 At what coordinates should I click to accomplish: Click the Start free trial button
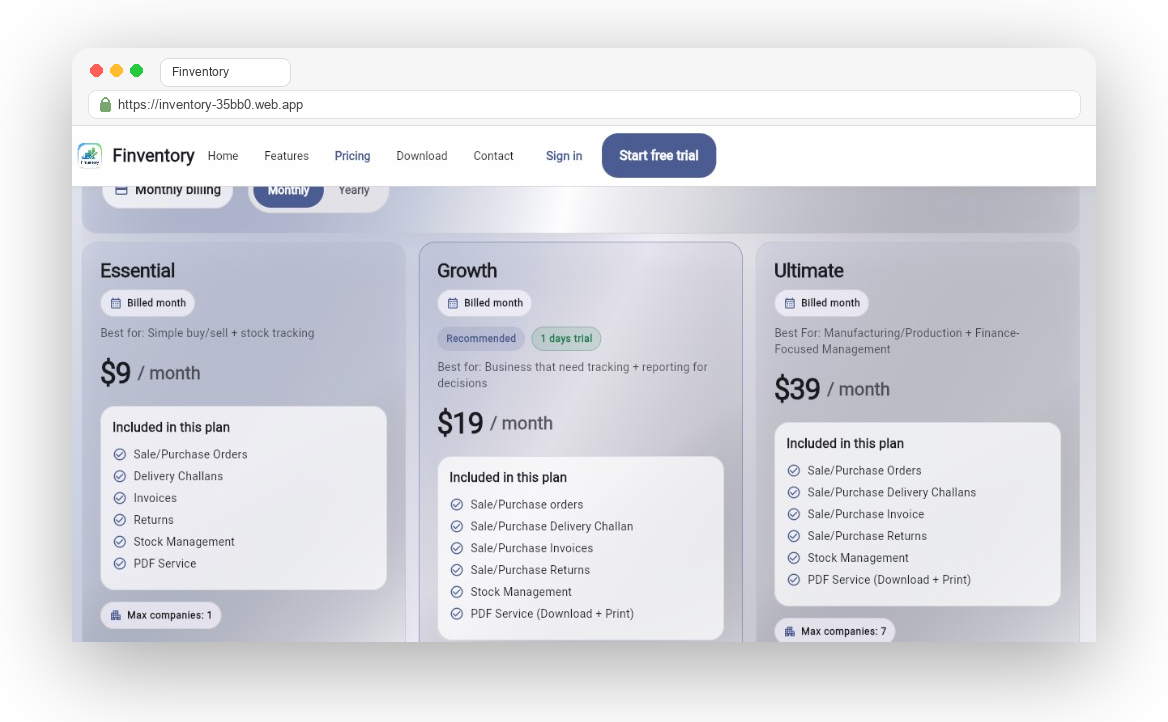tap(658, 156)
